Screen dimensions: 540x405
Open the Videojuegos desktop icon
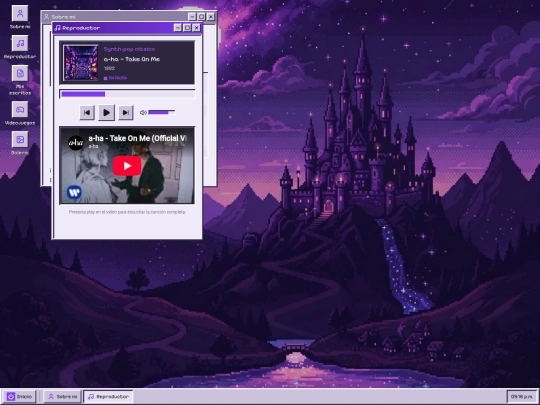click(x=20, y=113)
